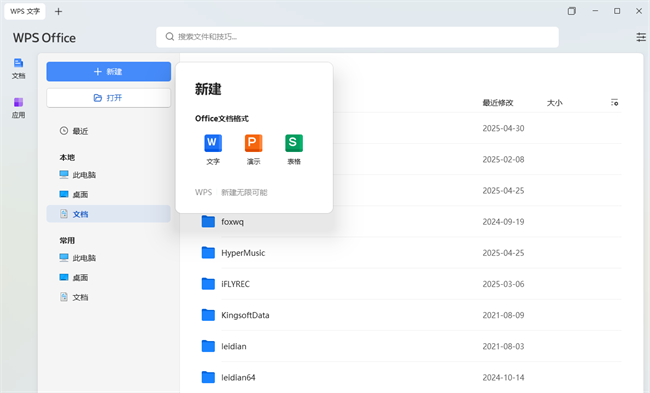Click the blue 新建 button
Image resolution: width=650 pixels, height=393 pixels.
[x=109, y=72]
